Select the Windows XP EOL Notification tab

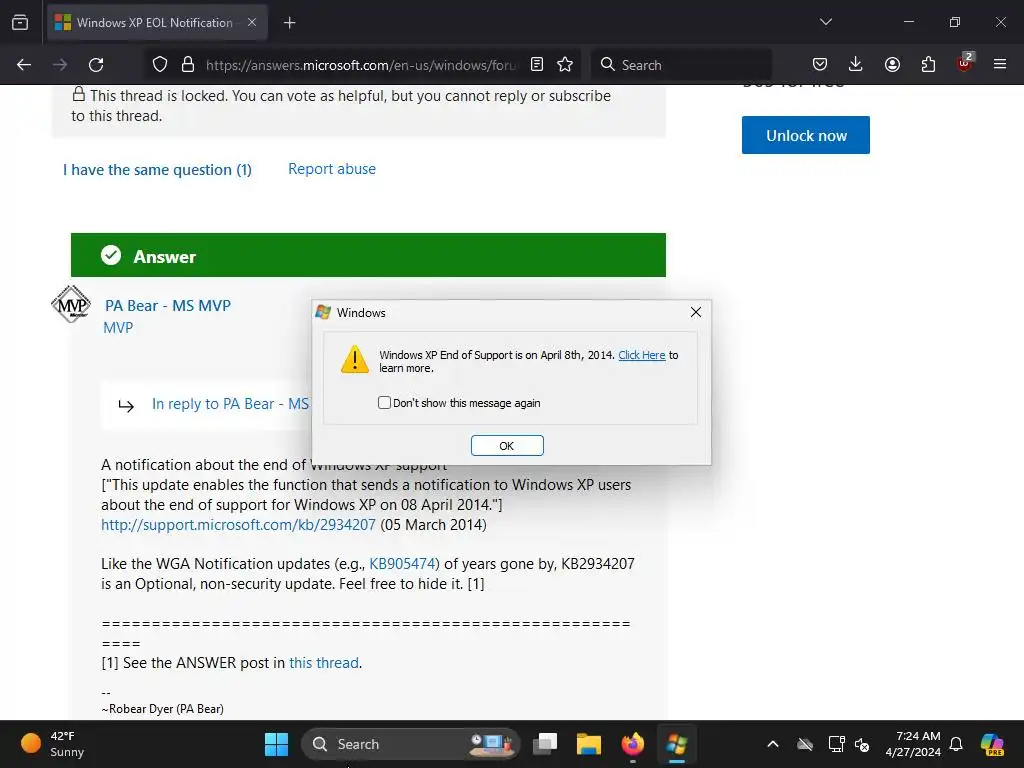click(157, 23)
